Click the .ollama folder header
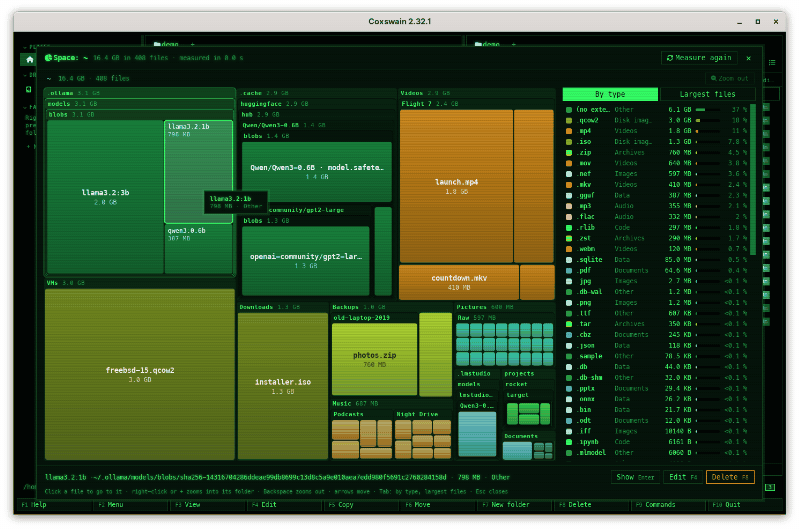Viewport: 800px width, 530px height. (x=139, y=93)
